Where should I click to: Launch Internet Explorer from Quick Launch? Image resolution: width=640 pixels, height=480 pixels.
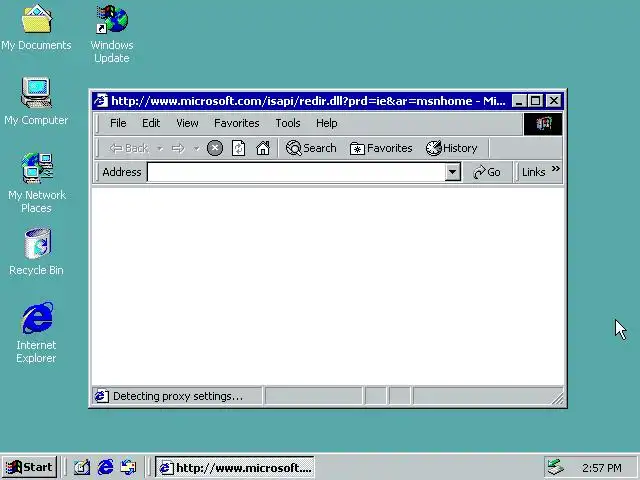click(105, 467)
